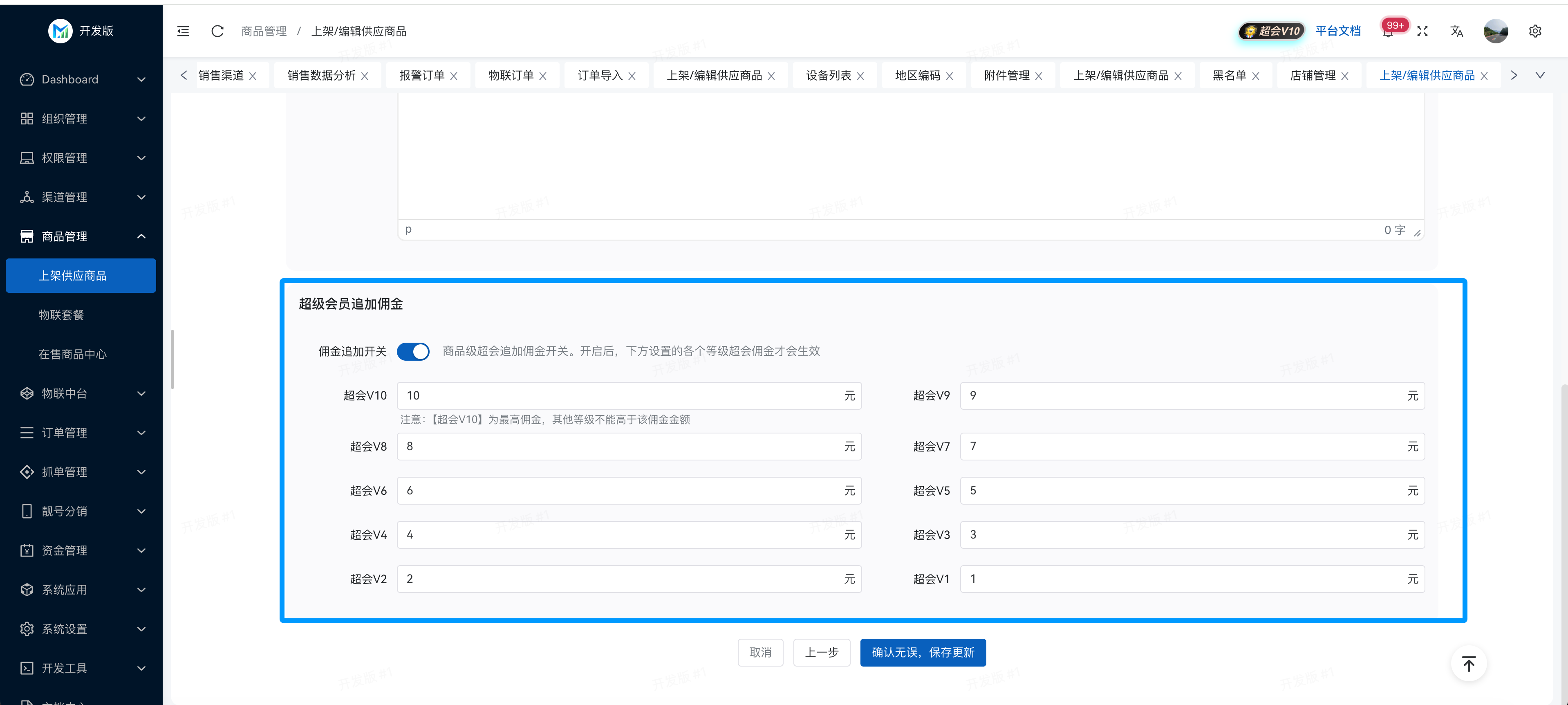
Task: Open the tab list dropdown chevron
Action: [1540, 76]
